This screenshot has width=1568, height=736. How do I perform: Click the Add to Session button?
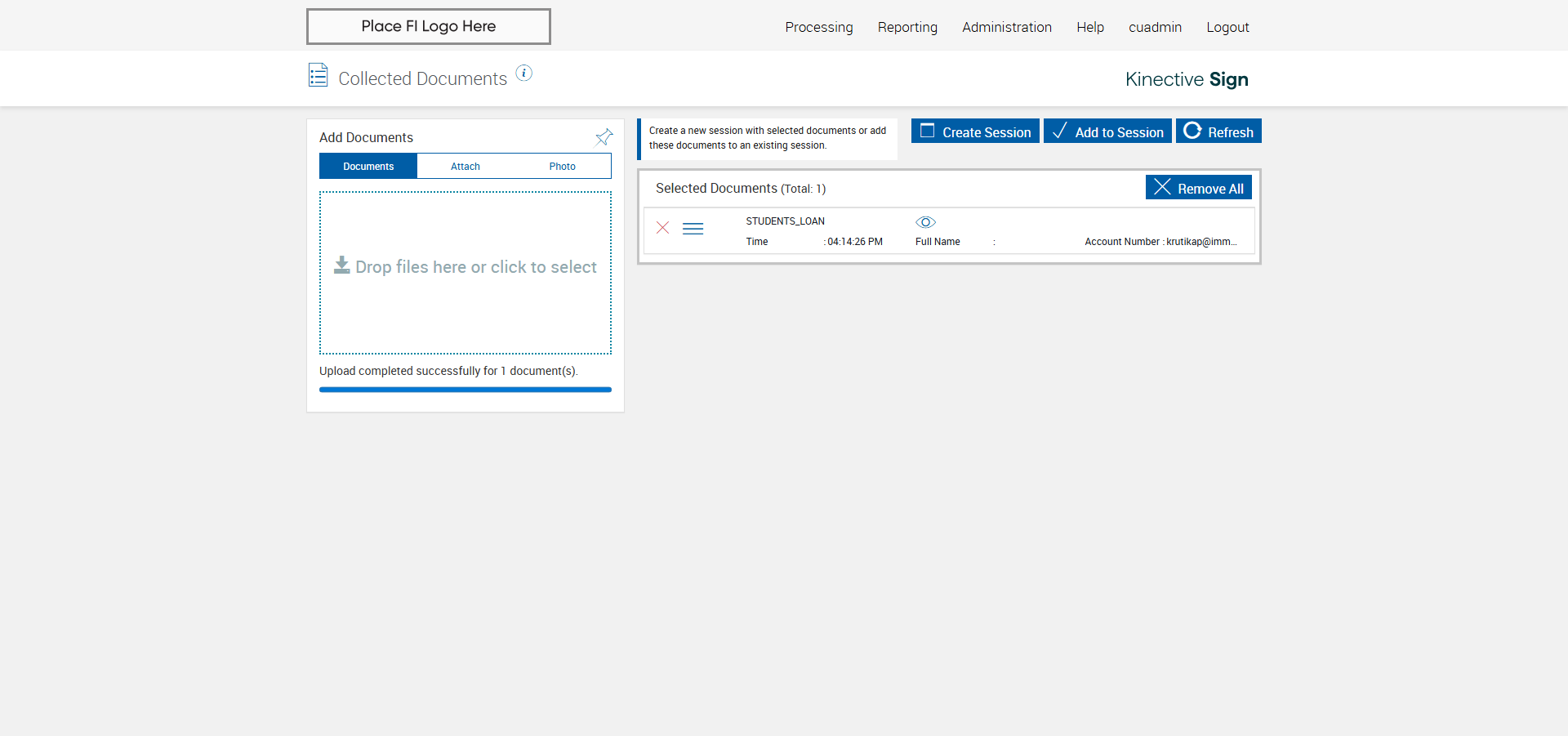click(1107, 132)
